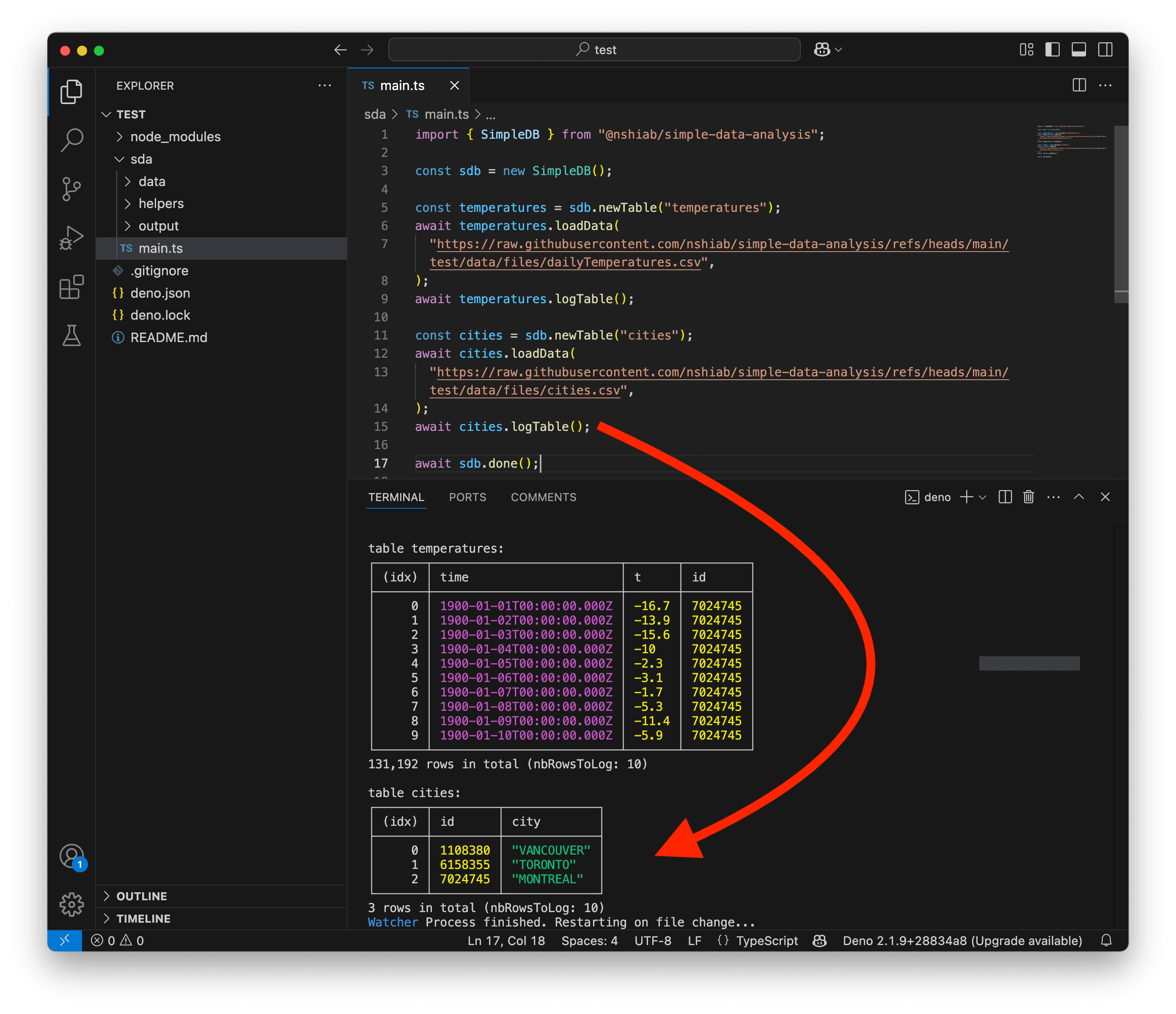Change end of line via LF
The image size is (1176, 1014).
coord(694,940)
